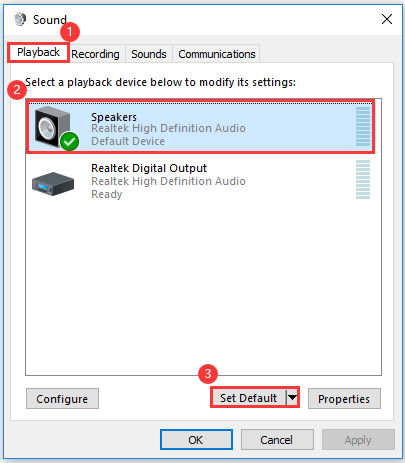Click the Speakers volume level meter

point(363,126)
